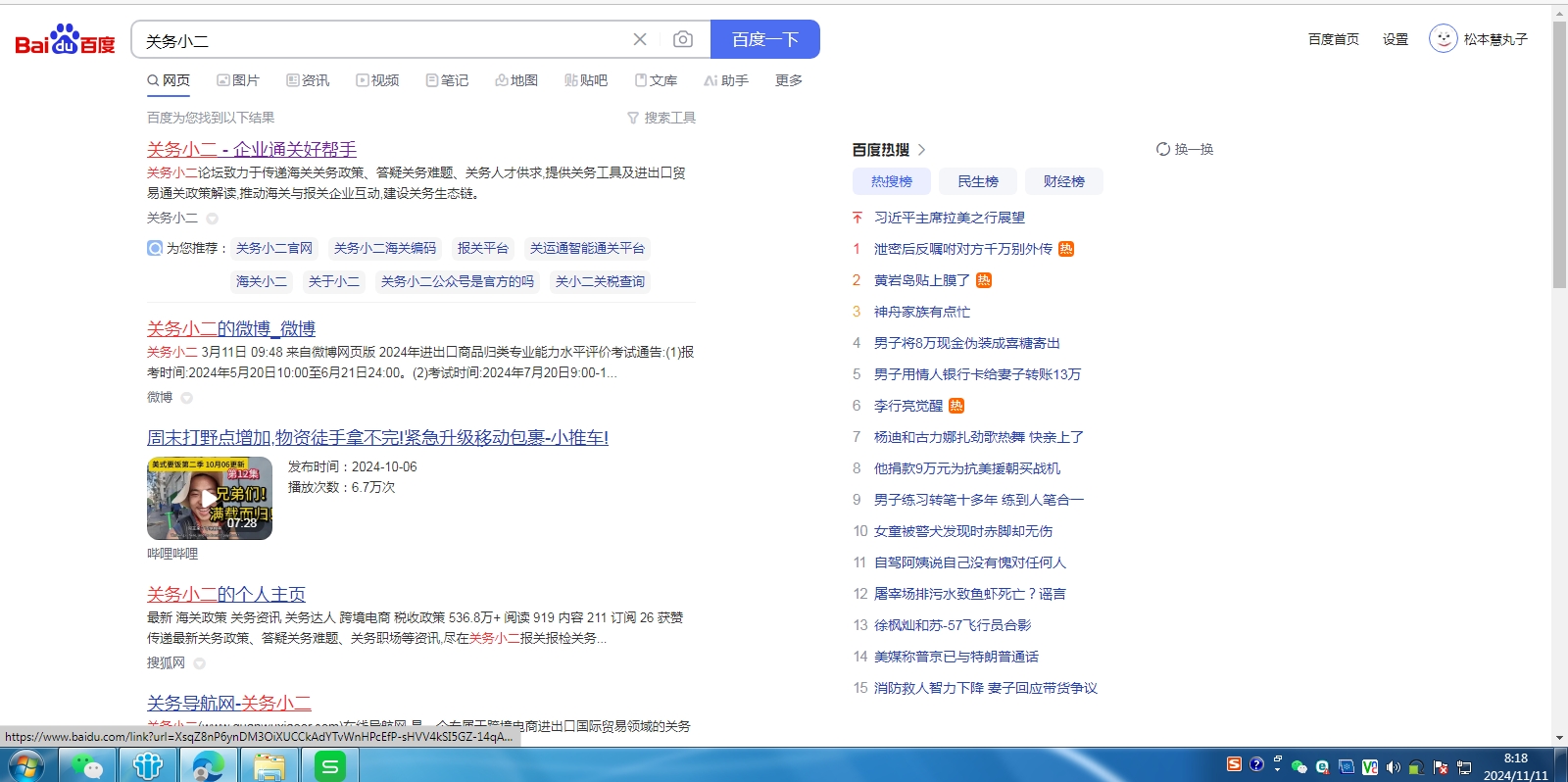Select recommended tag 关于小二
This screenshot has height=782, width=1568.
click(x=334, y=281)
